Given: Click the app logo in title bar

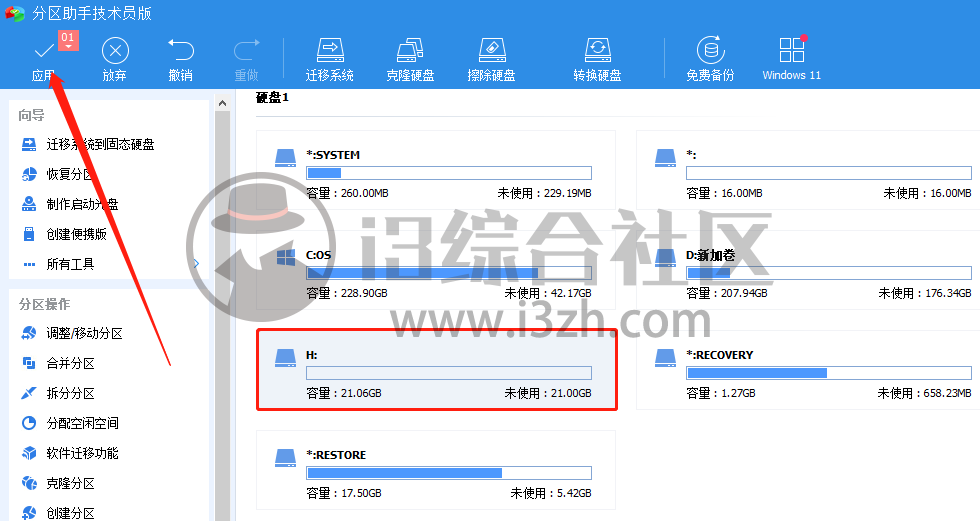Looking at the screenshot, I should pos(15,13).
